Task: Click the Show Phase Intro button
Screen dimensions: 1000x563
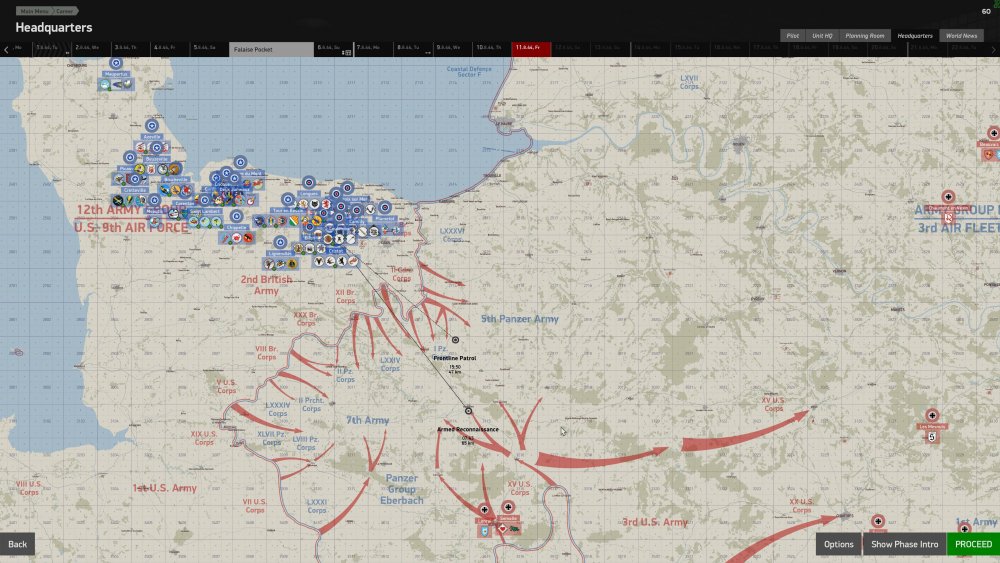Action: (903, 544)
